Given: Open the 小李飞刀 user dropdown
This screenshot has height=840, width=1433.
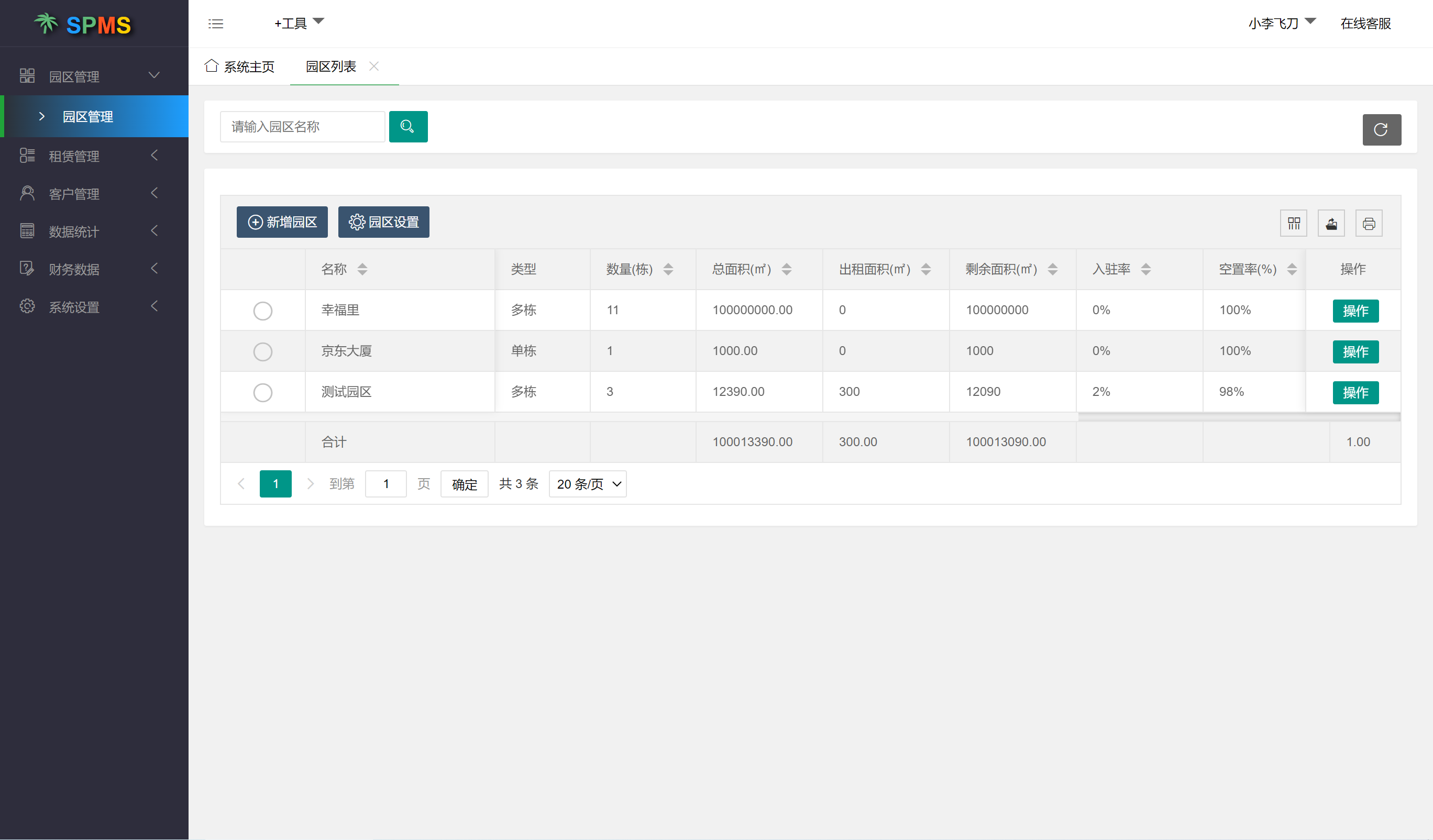Looking at the screenshot, I should tap(1282, 24).
